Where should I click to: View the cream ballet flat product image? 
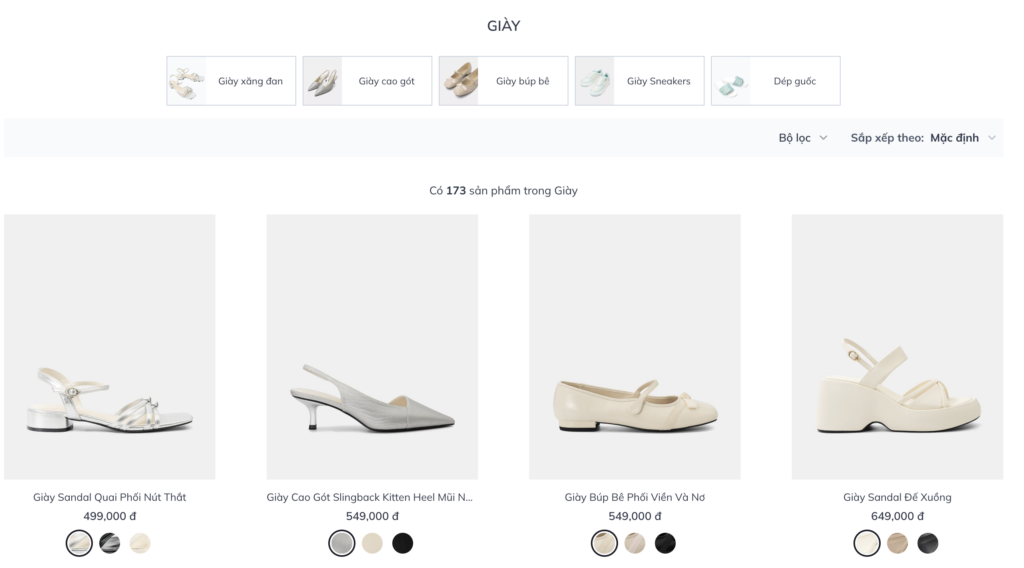pos(635,347)
